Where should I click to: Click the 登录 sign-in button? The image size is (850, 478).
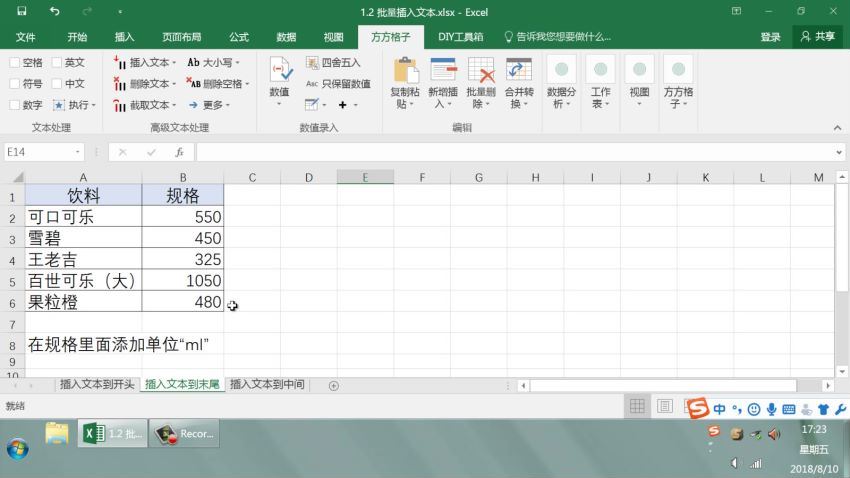[770, 37]
